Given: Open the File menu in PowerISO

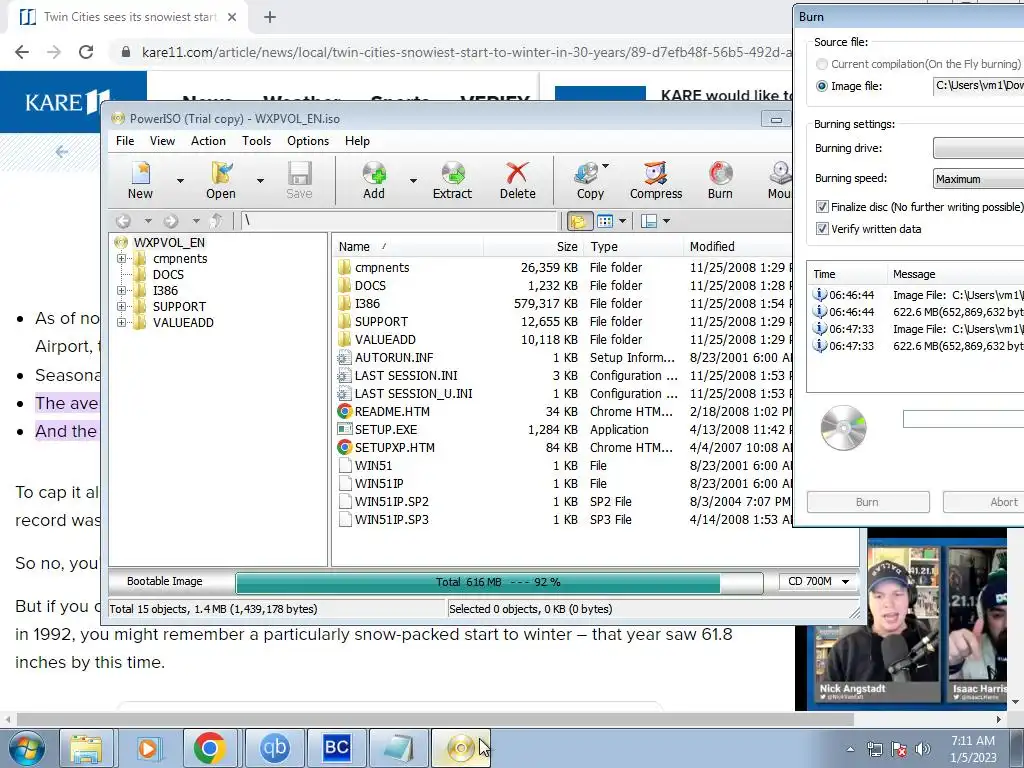Looking at the screenshot, I should (125, 141).
